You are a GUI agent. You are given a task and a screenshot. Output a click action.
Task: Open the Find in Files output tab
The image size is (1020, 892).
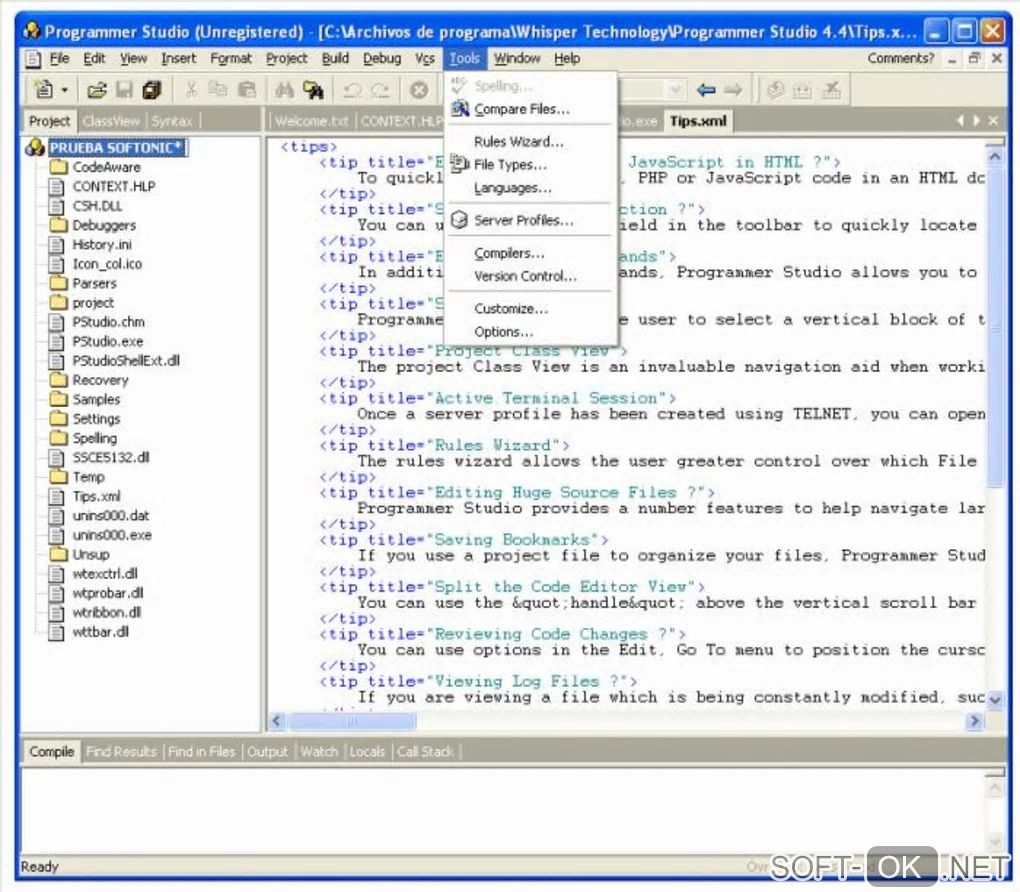click(202, 751)
